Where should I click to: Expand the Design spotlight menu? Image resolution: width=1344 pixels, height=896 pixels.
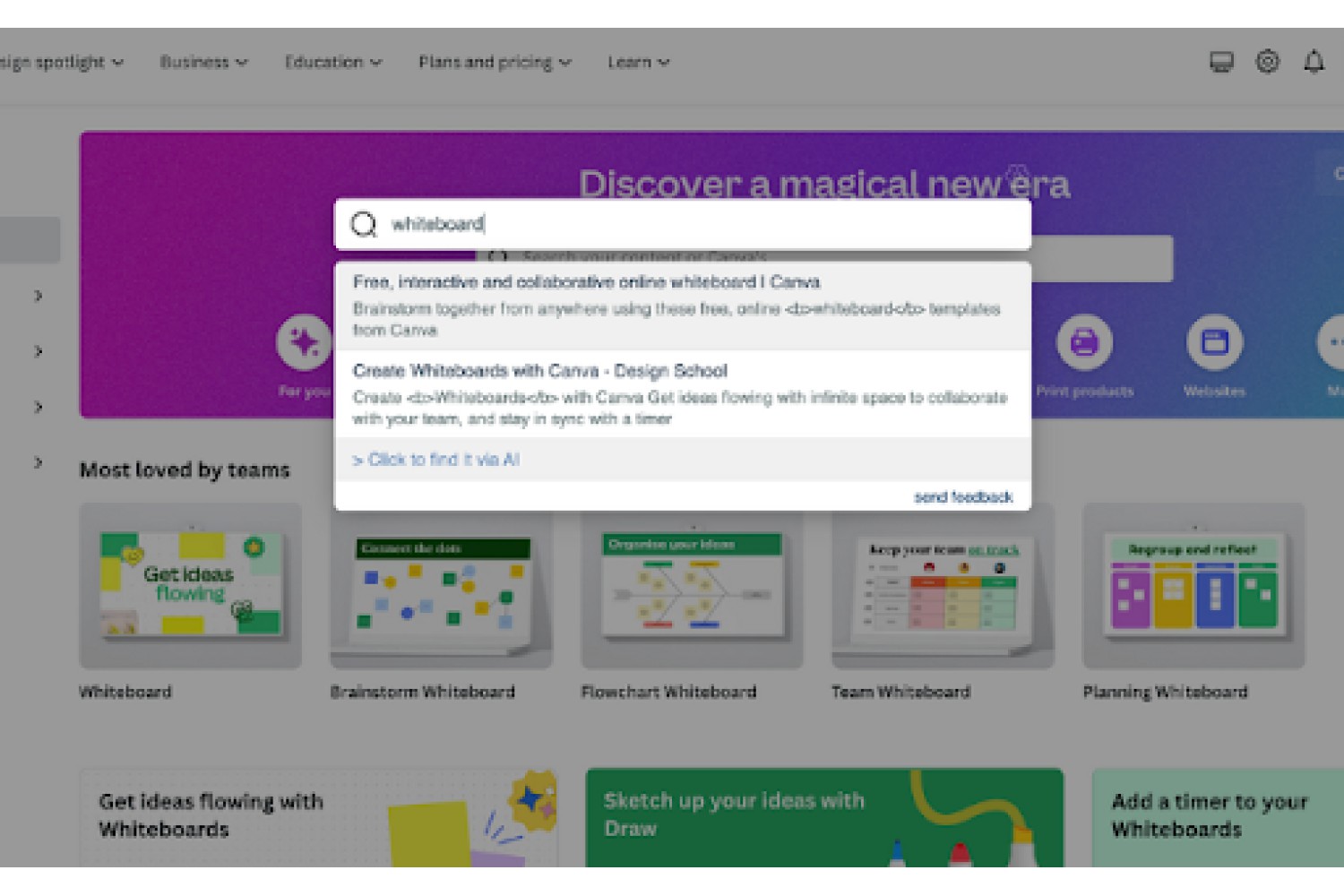click(x=62, y=62)
